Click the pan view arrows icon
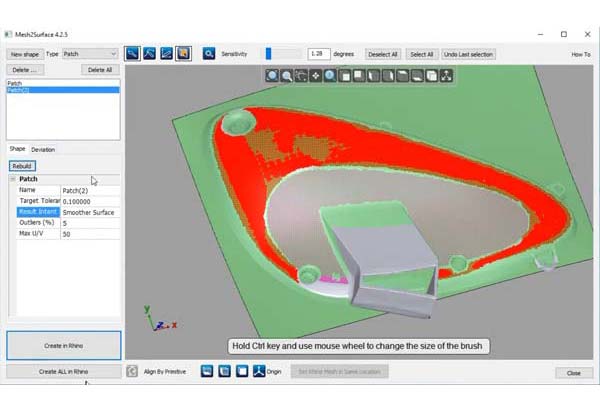Image resolution: width=600 pixels, height=412 pixels. [x=315, y=75]
